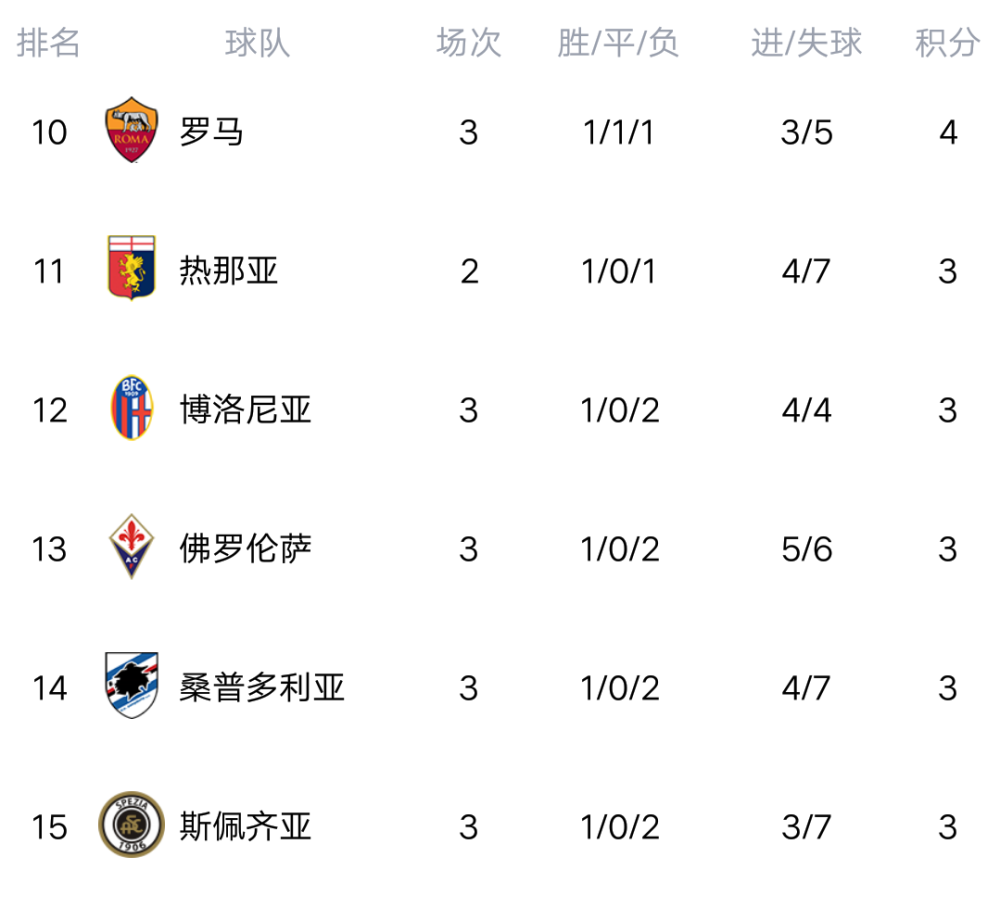Click the Fiorentina club crest
1000x907 pixels.
pos(132,548)
